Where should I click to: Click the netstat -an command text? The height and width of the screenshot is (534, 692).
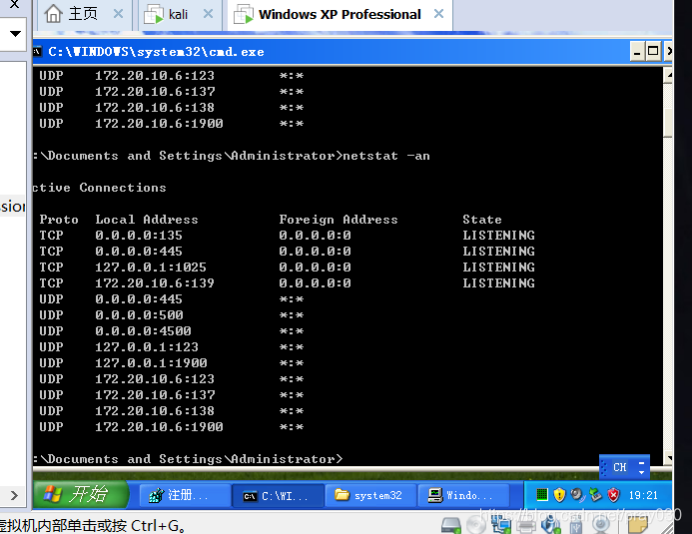386,156
